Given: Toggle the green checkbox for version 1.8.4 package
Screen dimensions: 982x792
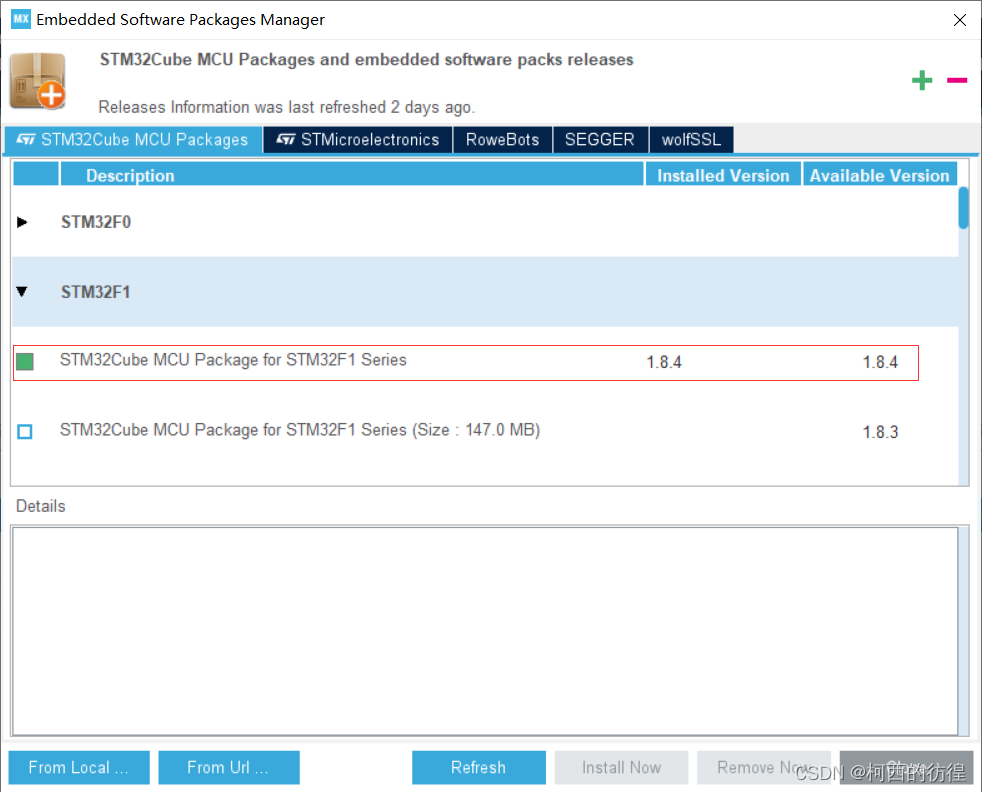Looking at the screenshot, I should 25,361.
